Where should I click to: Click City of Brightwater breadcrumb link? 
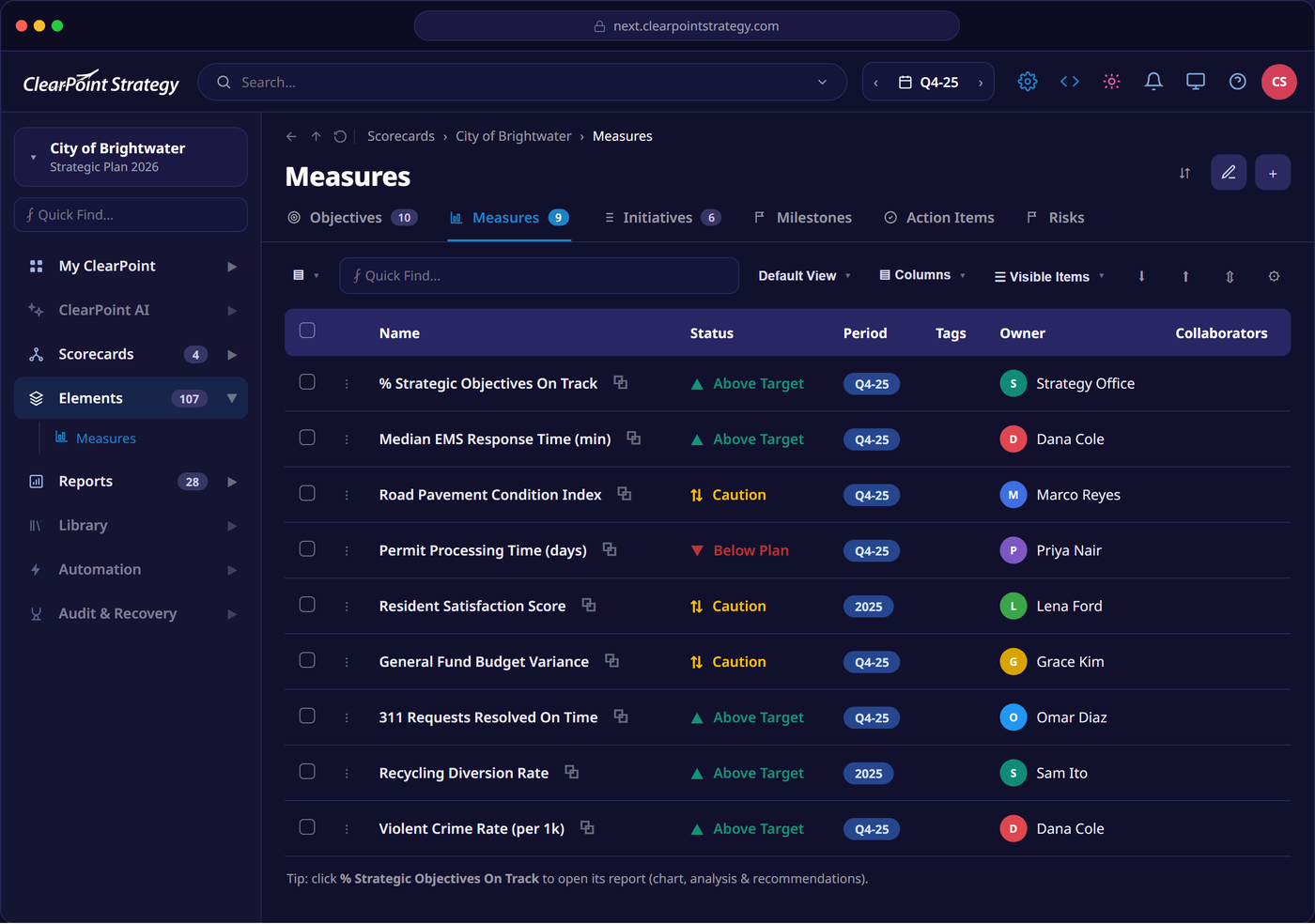click(x=514, y=136)
